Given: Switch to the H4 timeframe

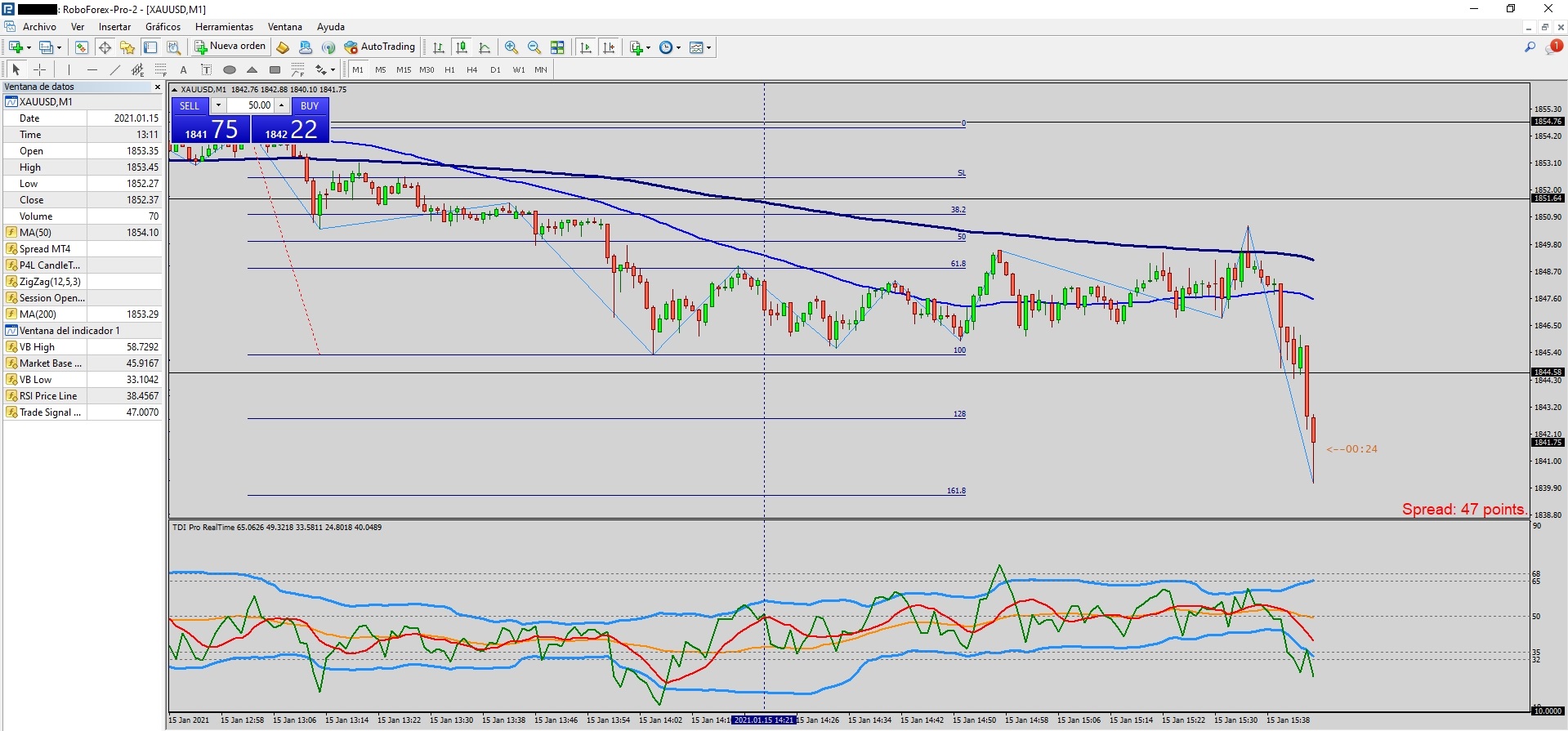Looking at the screenshot, I should (x=471, y=70).
